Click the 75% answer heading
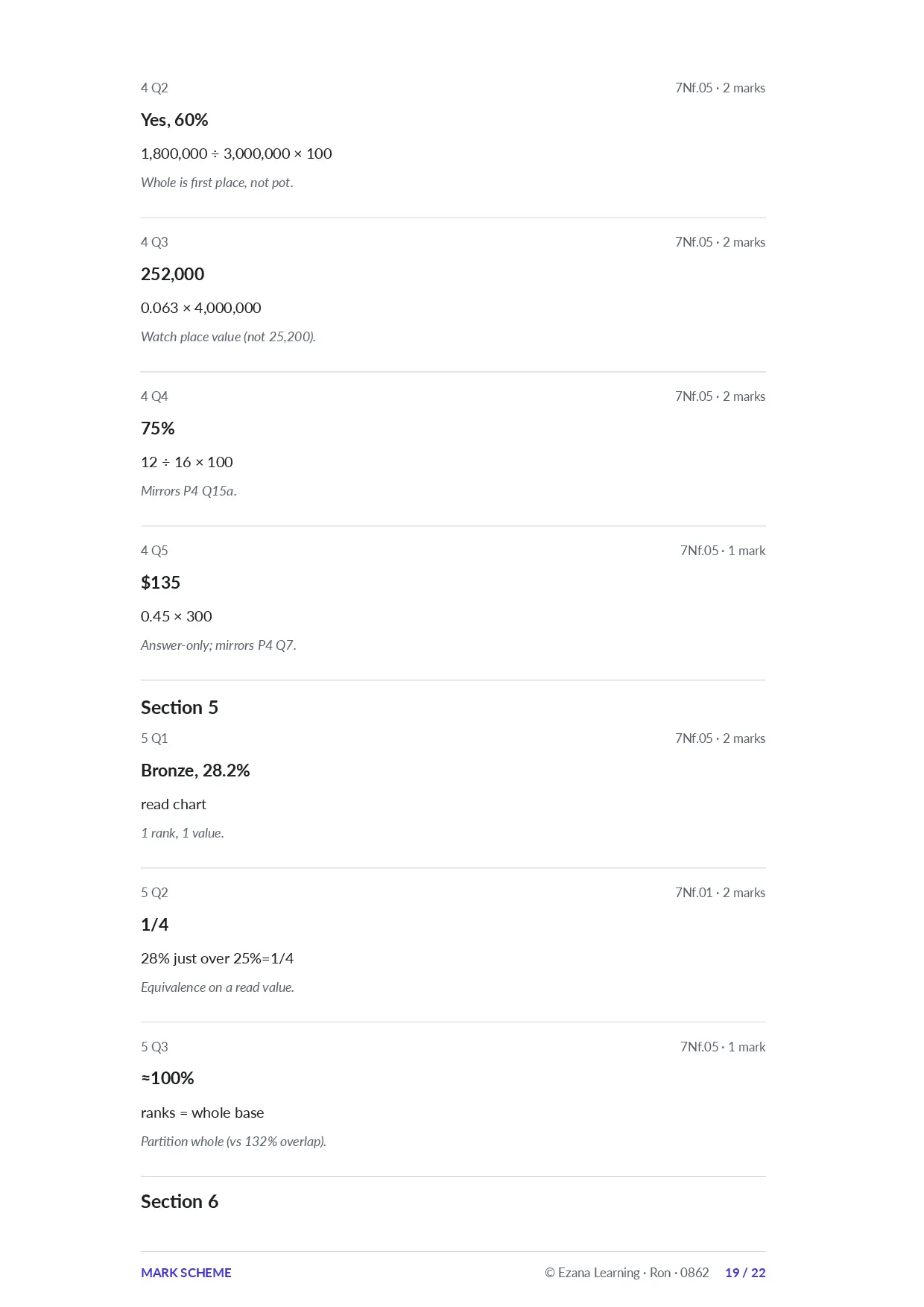The height and width of the screenshot is (1307, 924). [158, 428]
